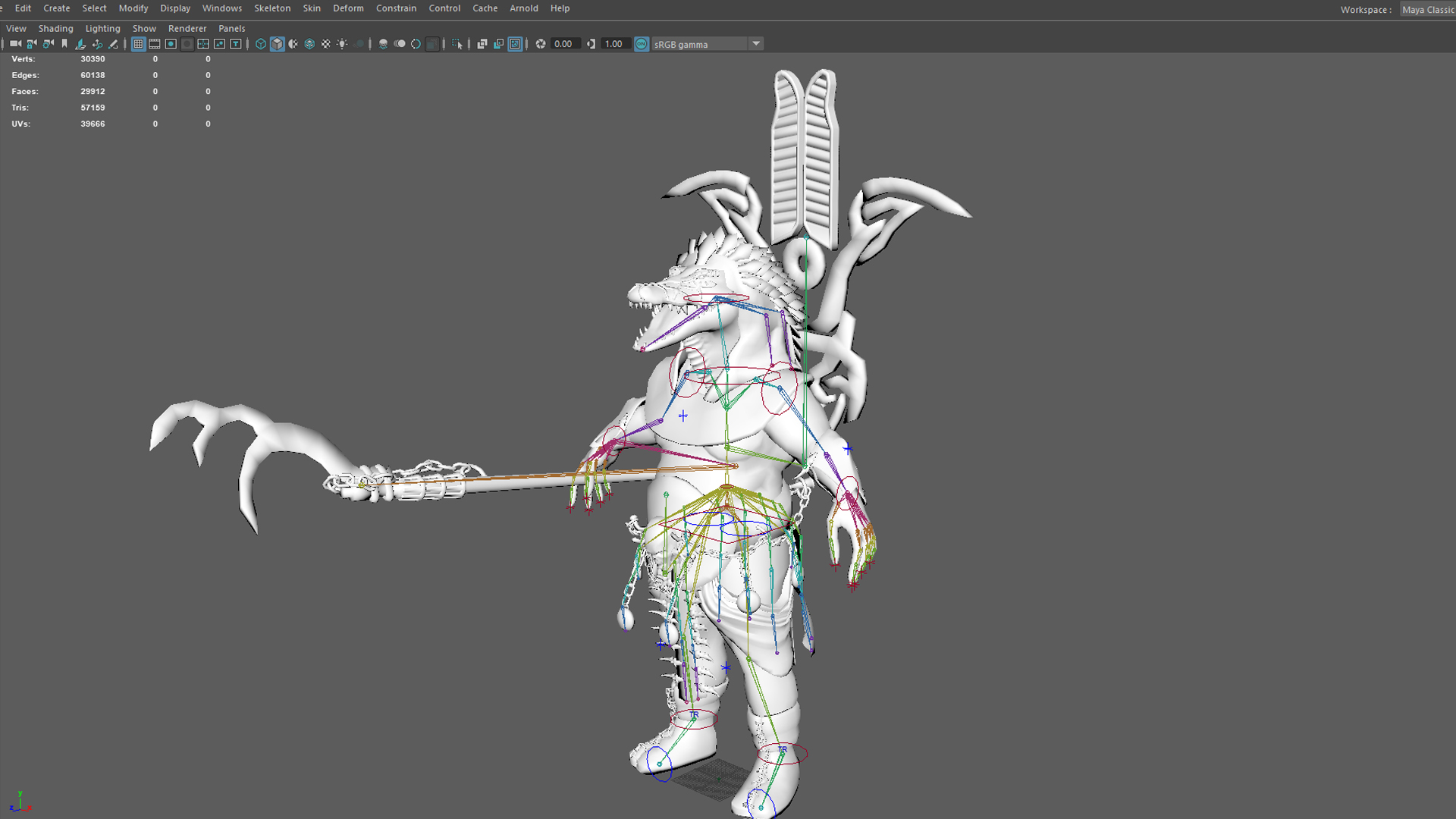Open the Renderer panel menu
The width and height of the screenshot is (1456, 819).
pyautogui.click(x=187, y=28)
